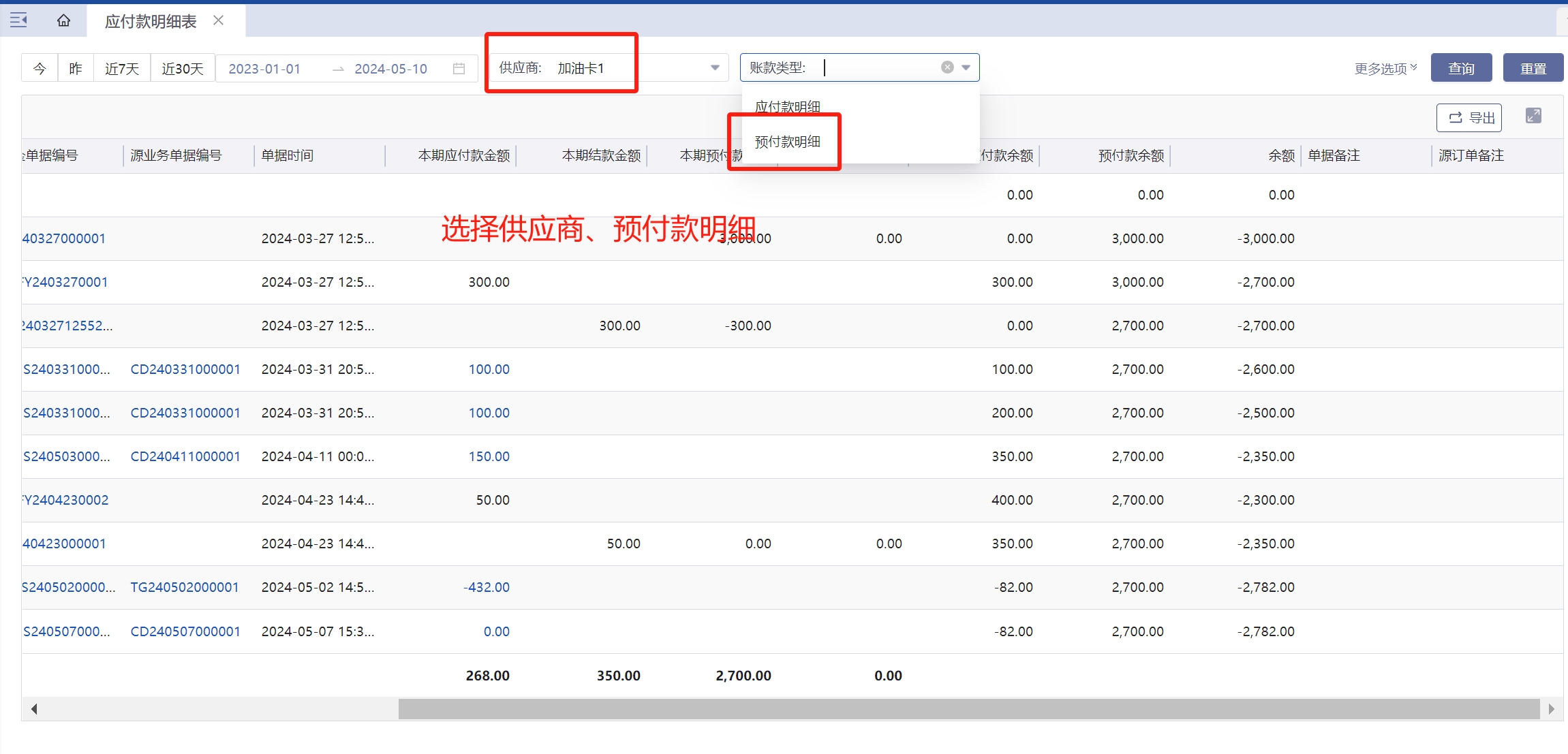Open source order link CD240507000001
Image resolution: width=1568 pixels, height=754 pixels.
coord(185,631)
